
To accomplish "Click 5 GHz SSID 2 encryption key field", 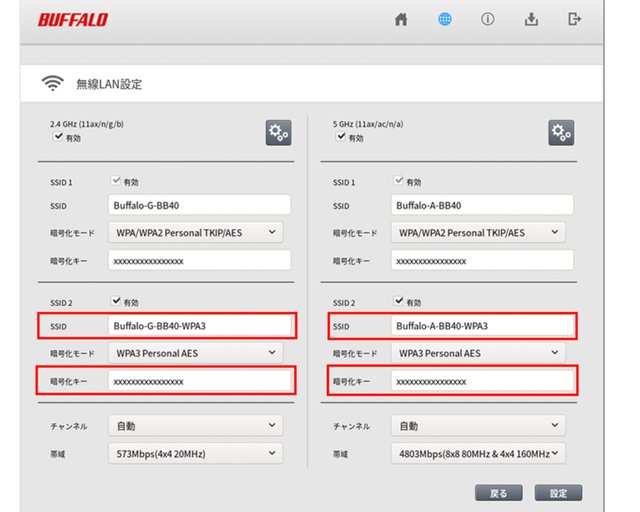I will [x=482, y=381].
